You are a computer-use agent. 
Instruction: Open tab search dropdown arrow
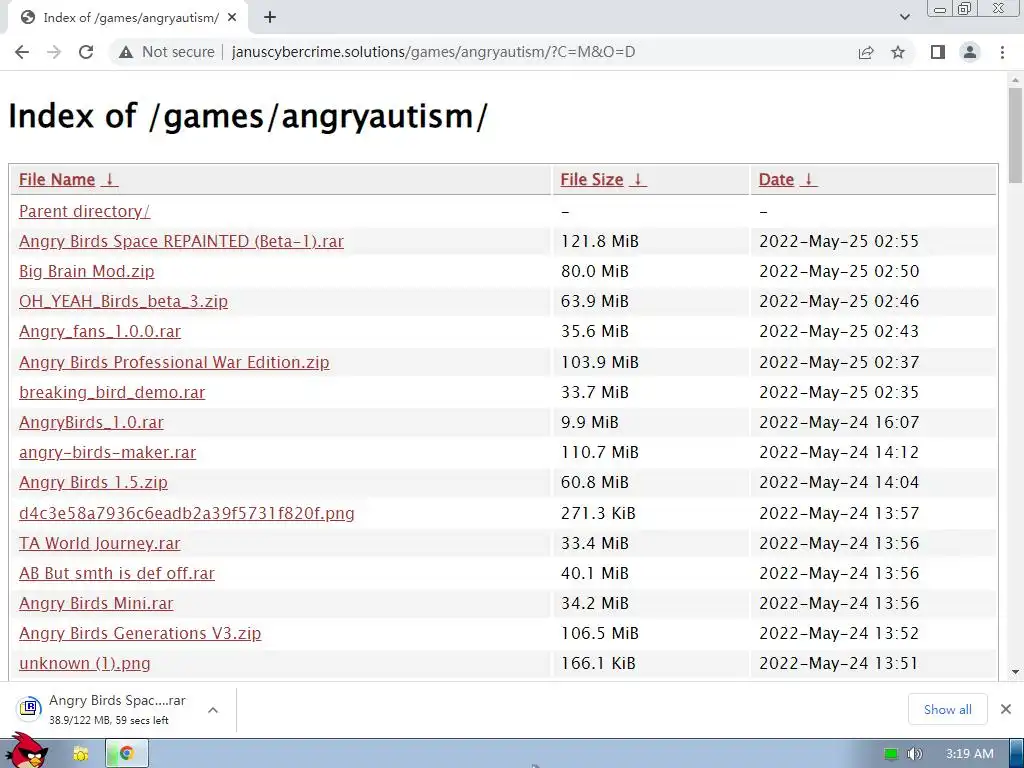[x=904, y=18]
